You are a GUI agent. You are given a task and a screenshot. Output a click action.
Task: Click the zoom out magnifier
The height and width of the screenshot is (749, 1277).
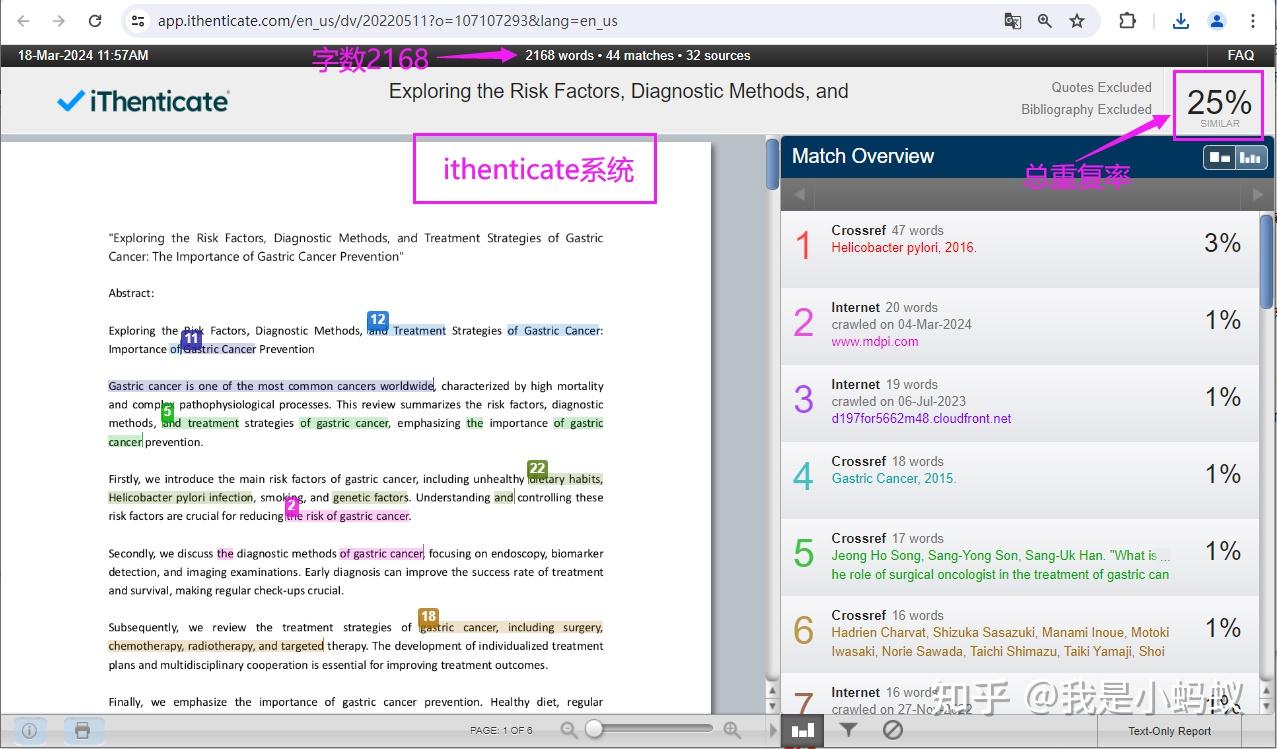click(x=569, y=730)
